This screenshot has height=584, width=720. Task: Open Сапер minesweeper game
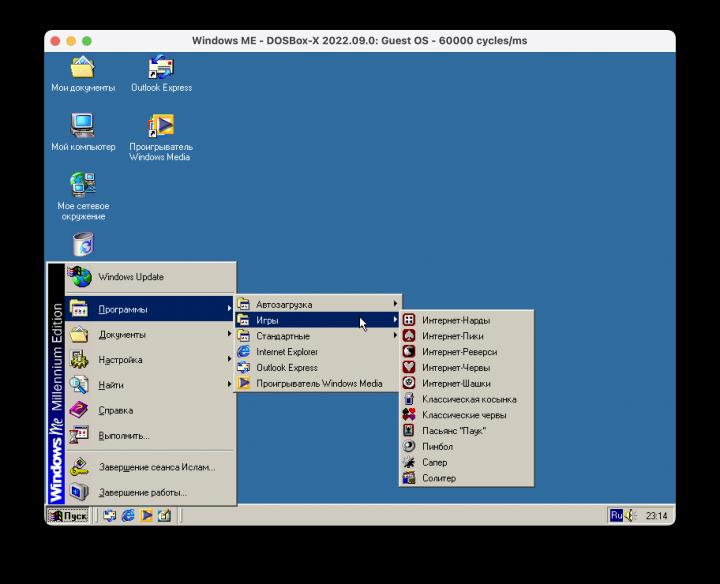[x=434, y=463]
